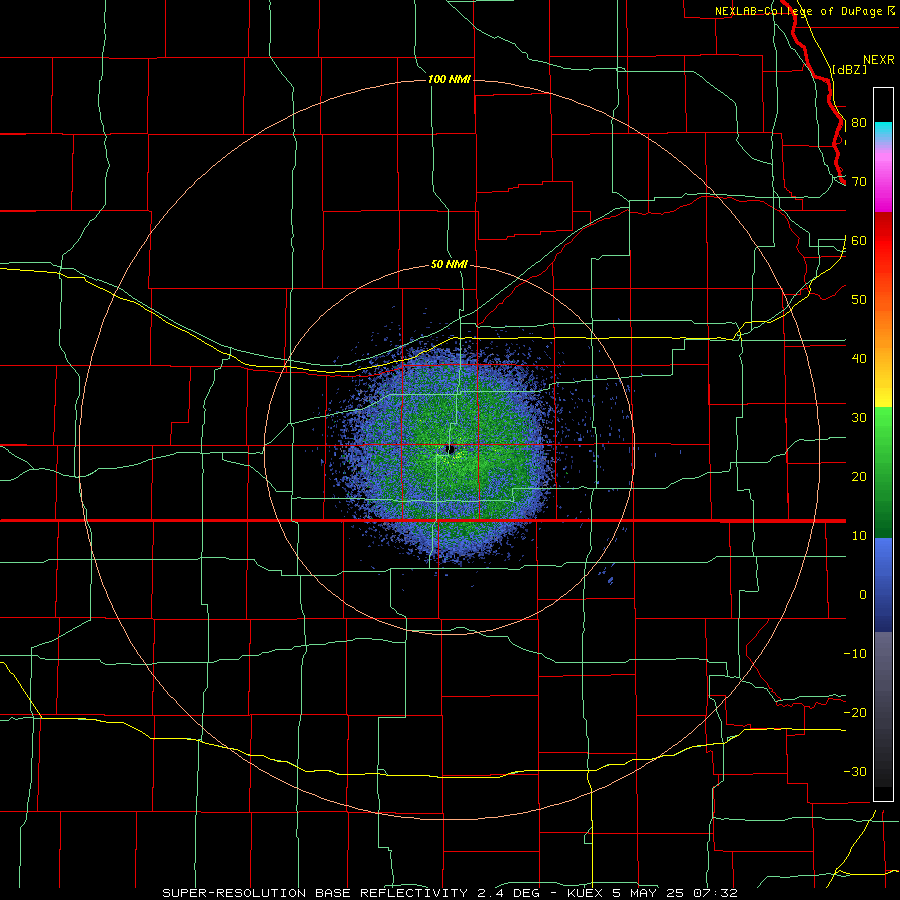Viewport: 900px width, 900px height.
Task: Click the -20 value on the dBZ scale
Action: [855, 713]
